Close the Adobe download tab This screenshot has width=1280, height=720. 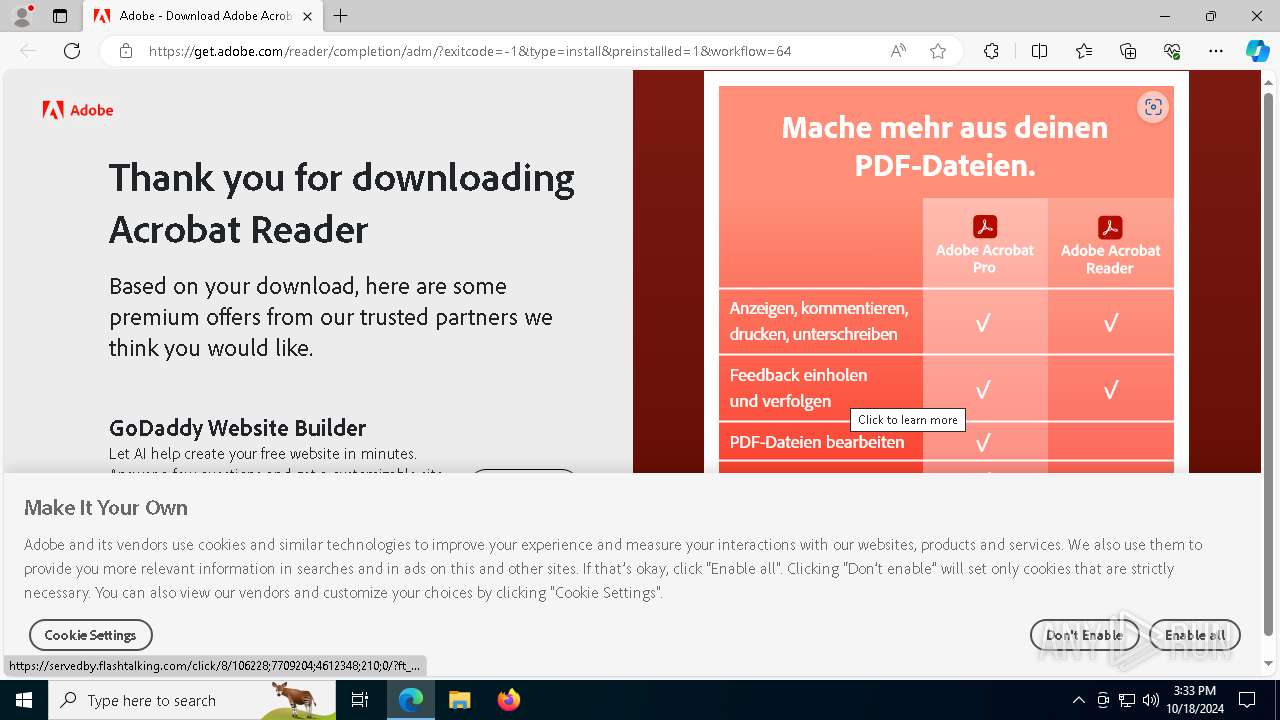(x=307, y=16)
